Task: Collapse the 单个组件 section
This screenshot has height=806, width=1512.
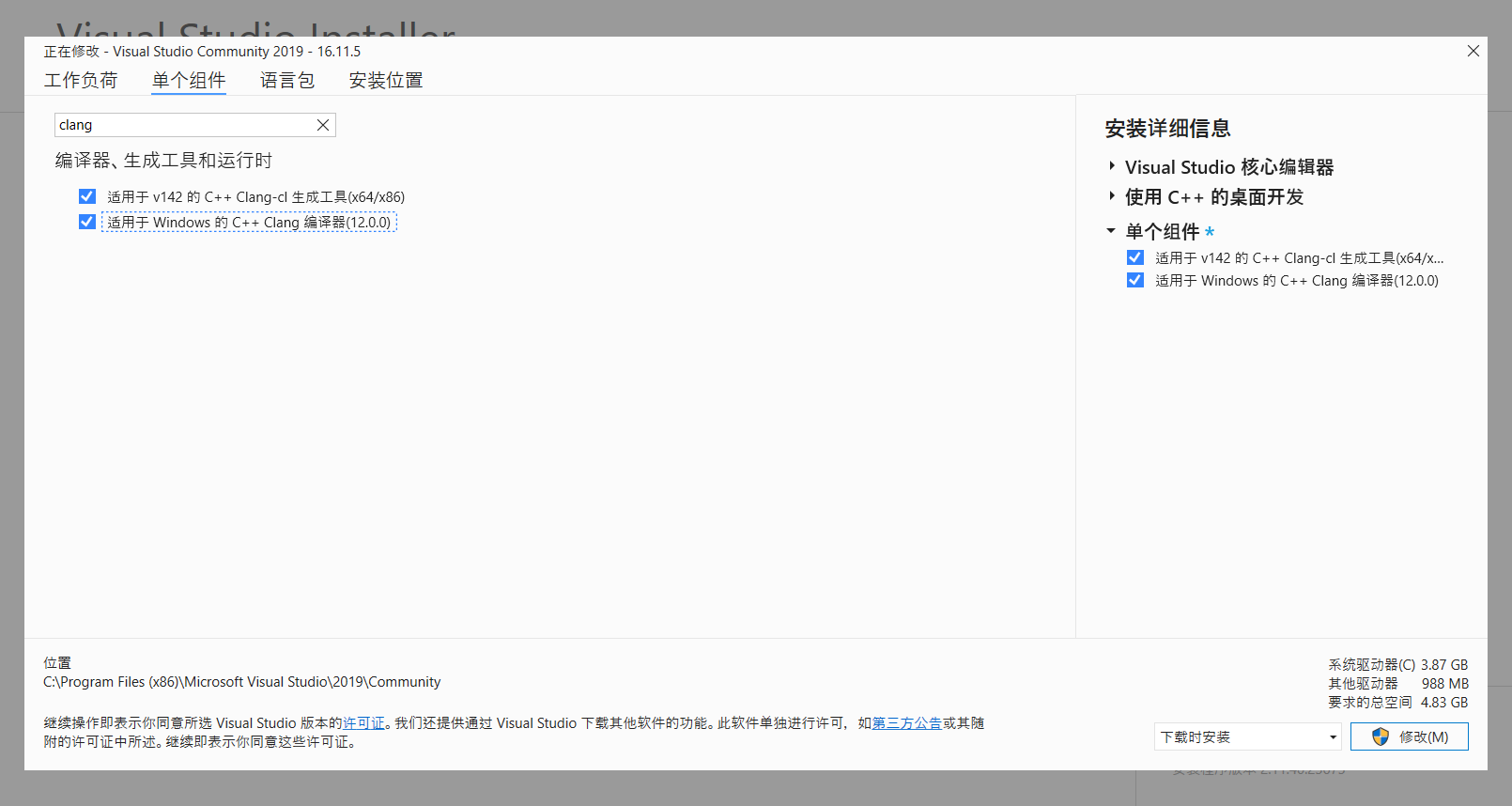Action: [x=1111, y=231]
